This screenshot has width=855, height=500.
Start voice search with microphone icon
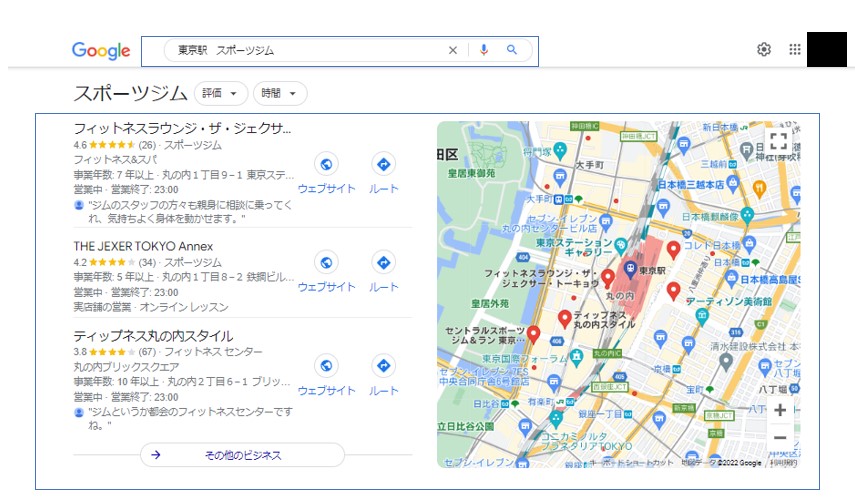pyautogui.click(x=484, y=50)
